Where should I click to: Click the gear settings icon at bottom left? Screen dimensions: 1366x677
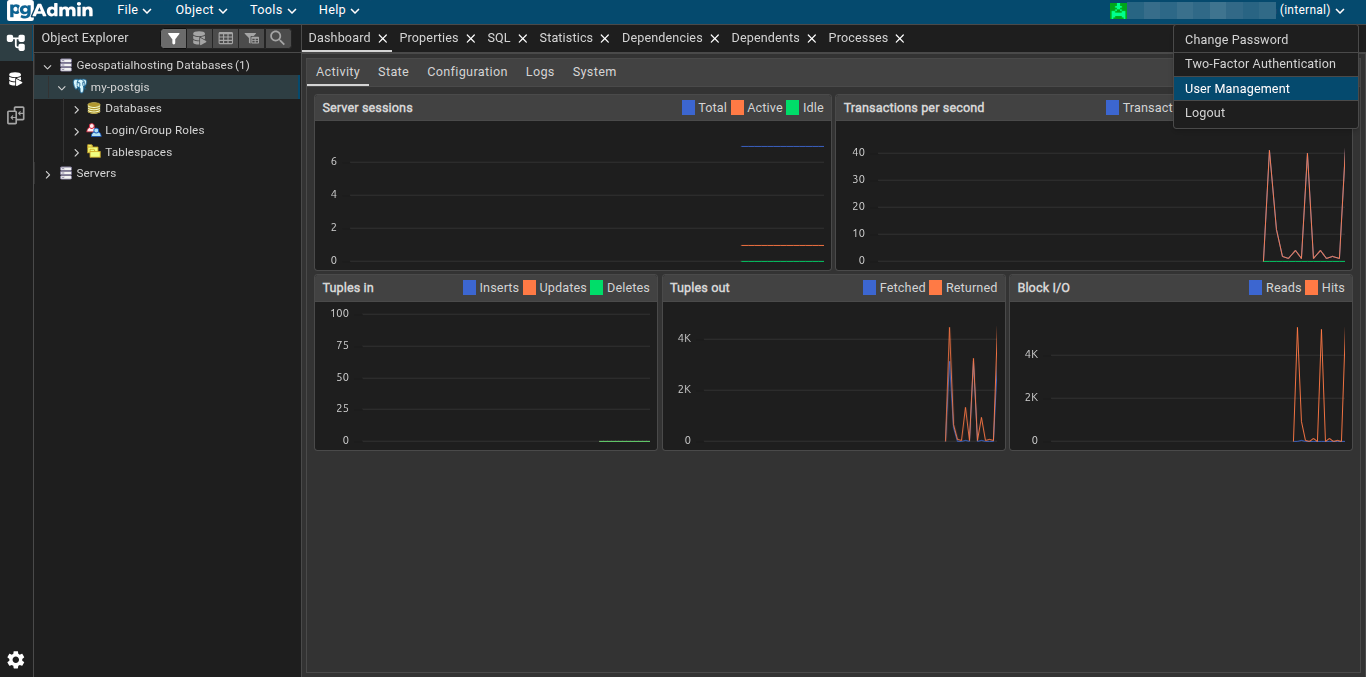(x=16, y=660)
